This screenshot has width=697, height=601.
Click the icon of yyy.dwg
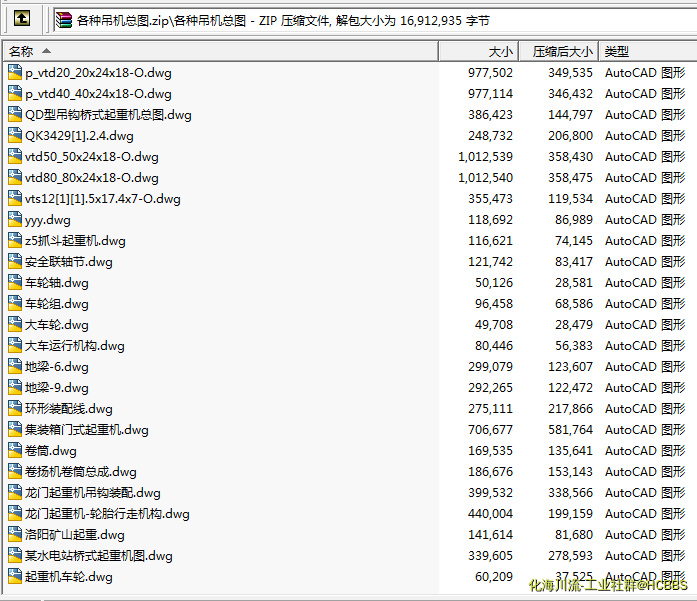tap(15, 220)
